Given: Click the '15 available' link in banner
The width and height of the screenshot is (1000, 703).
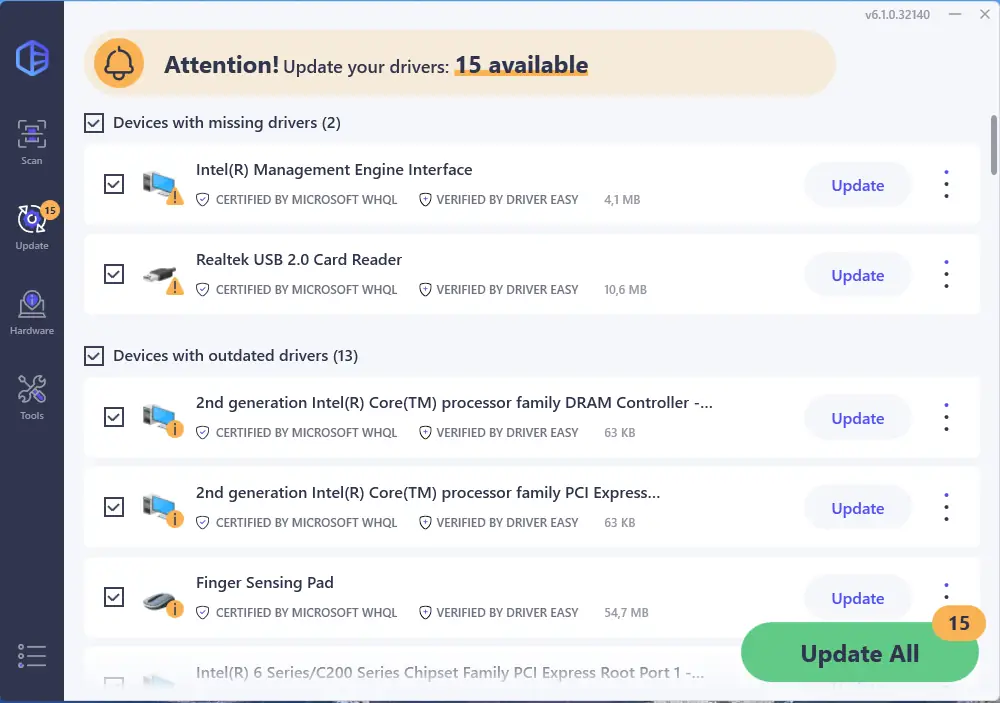Looking at the screenshot, I should click(x=521, y=65).
